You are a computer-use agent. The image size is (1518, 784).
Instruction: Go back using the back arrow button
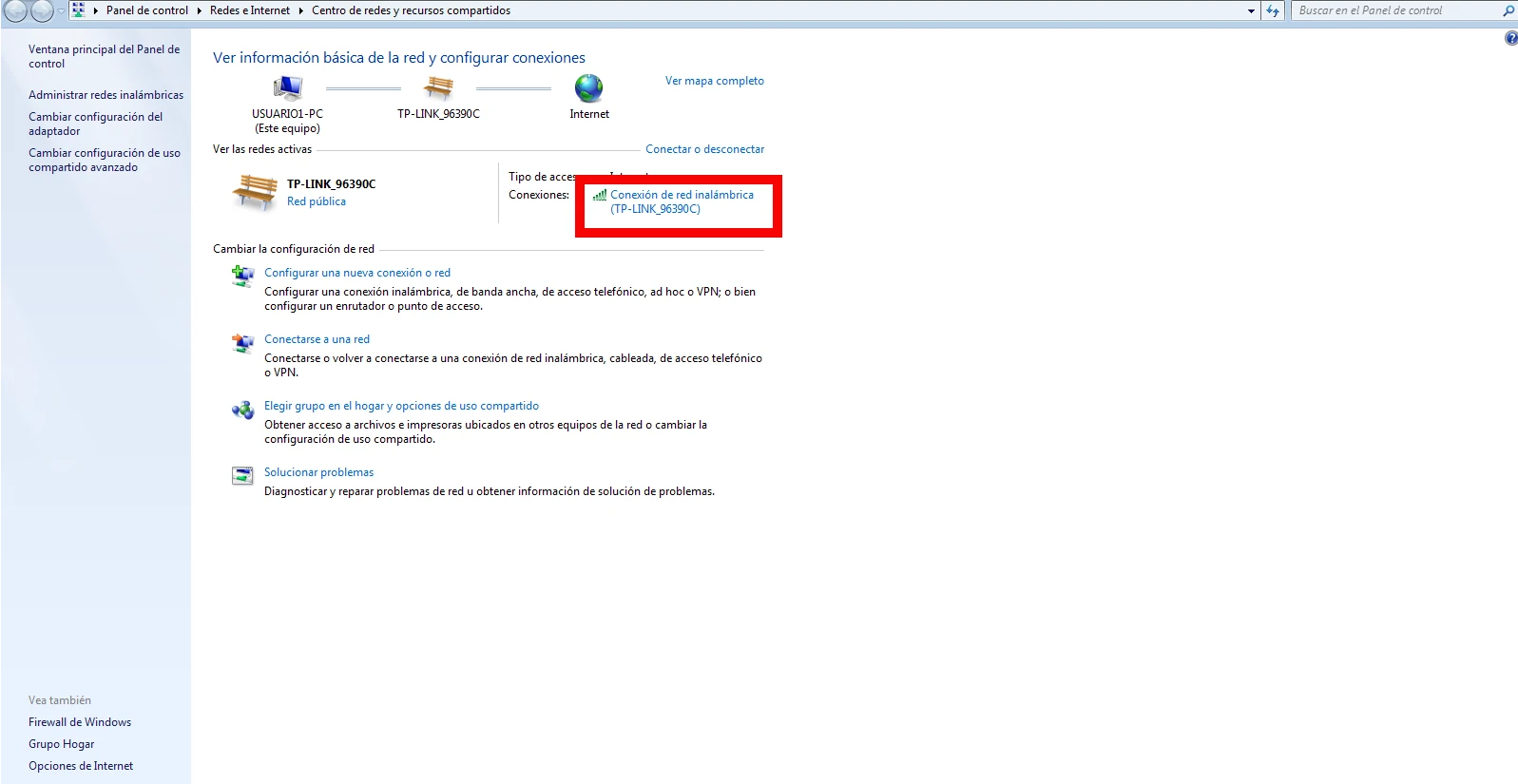point(16,10)
